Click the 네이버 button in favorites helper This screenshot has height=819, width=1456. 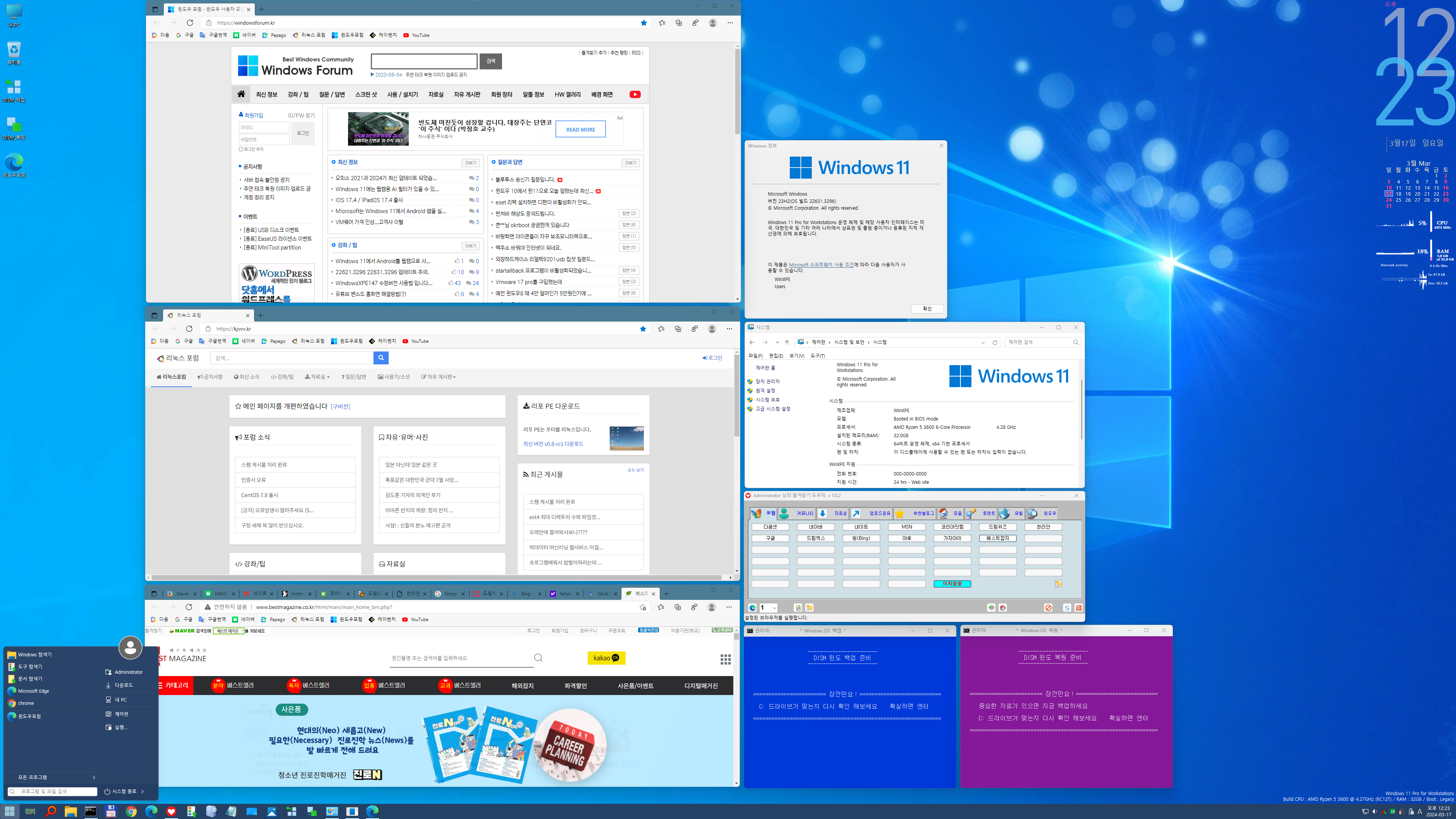click(816, 527)
